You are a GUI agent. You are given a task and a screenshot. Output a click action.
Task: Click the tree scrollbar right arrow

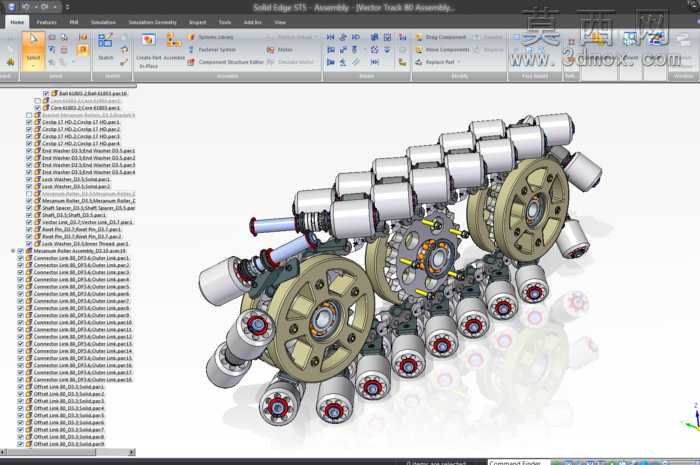tap(132, 452)
